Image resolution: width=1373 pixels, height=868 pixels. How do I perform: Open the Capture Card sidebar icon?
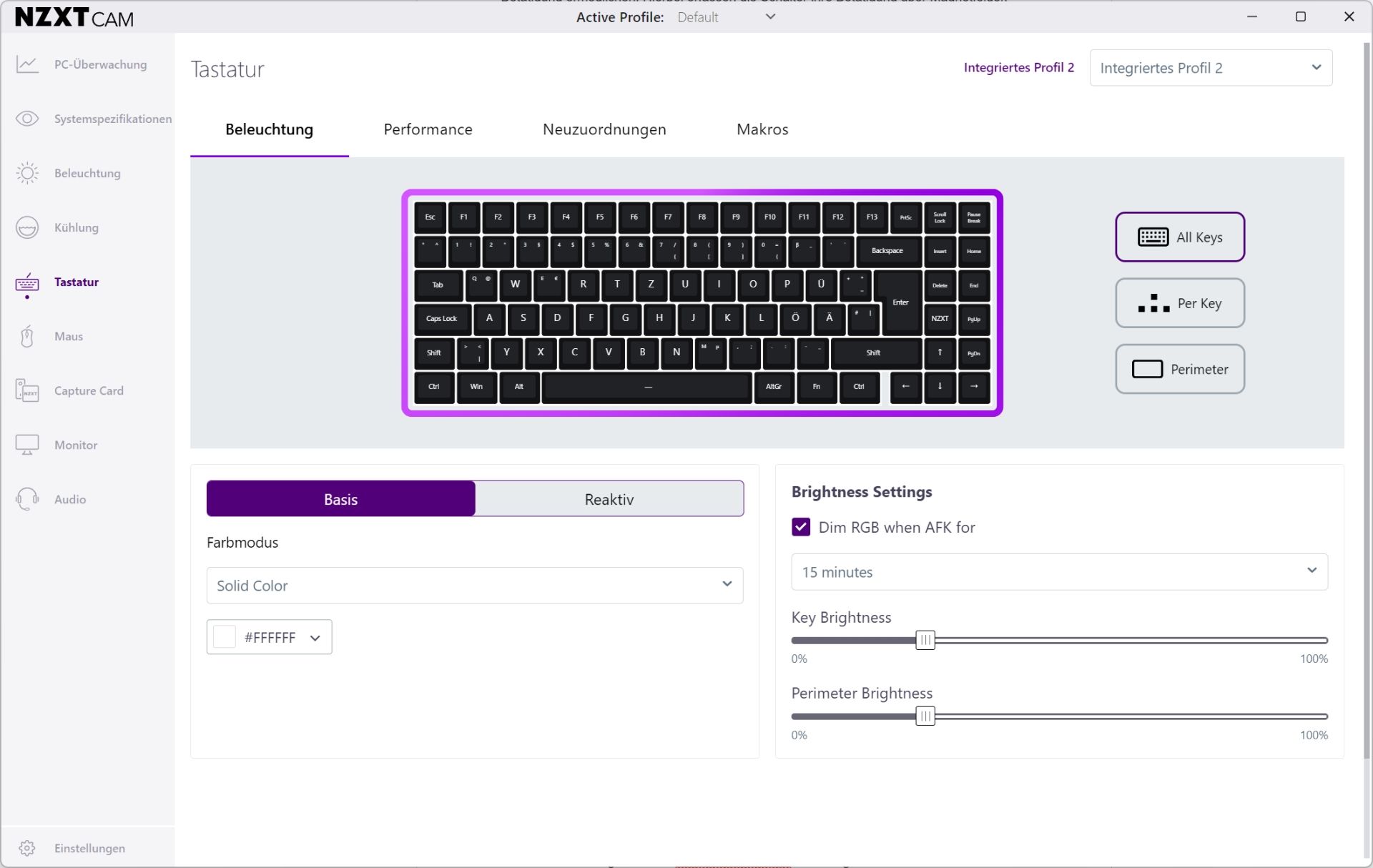click(27, 390)
